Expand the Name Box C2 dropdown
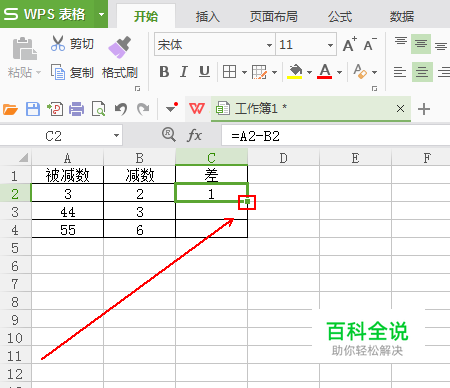 coord(116,135)
